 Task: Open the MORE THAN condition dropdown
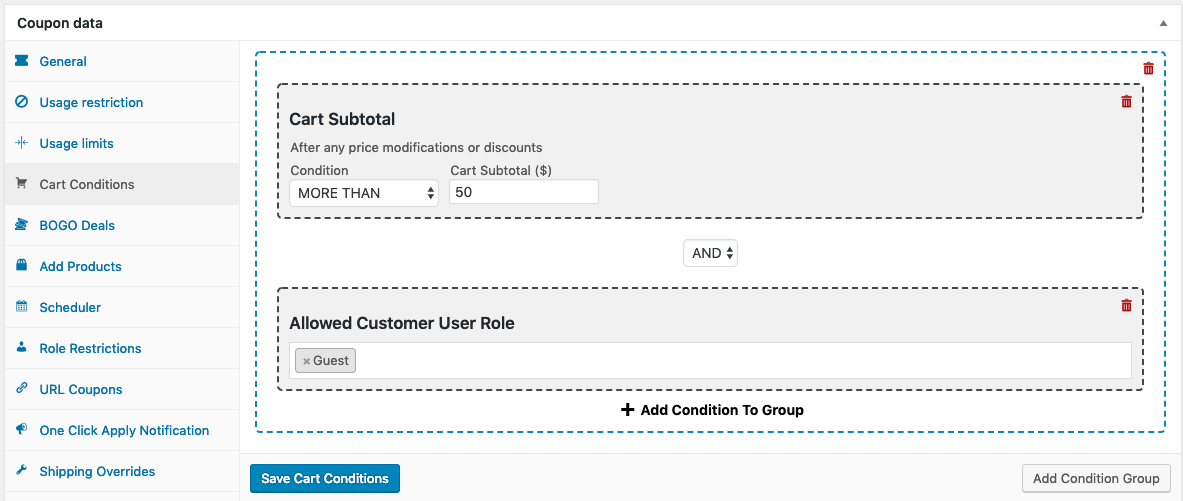click(x=364, y=192)
